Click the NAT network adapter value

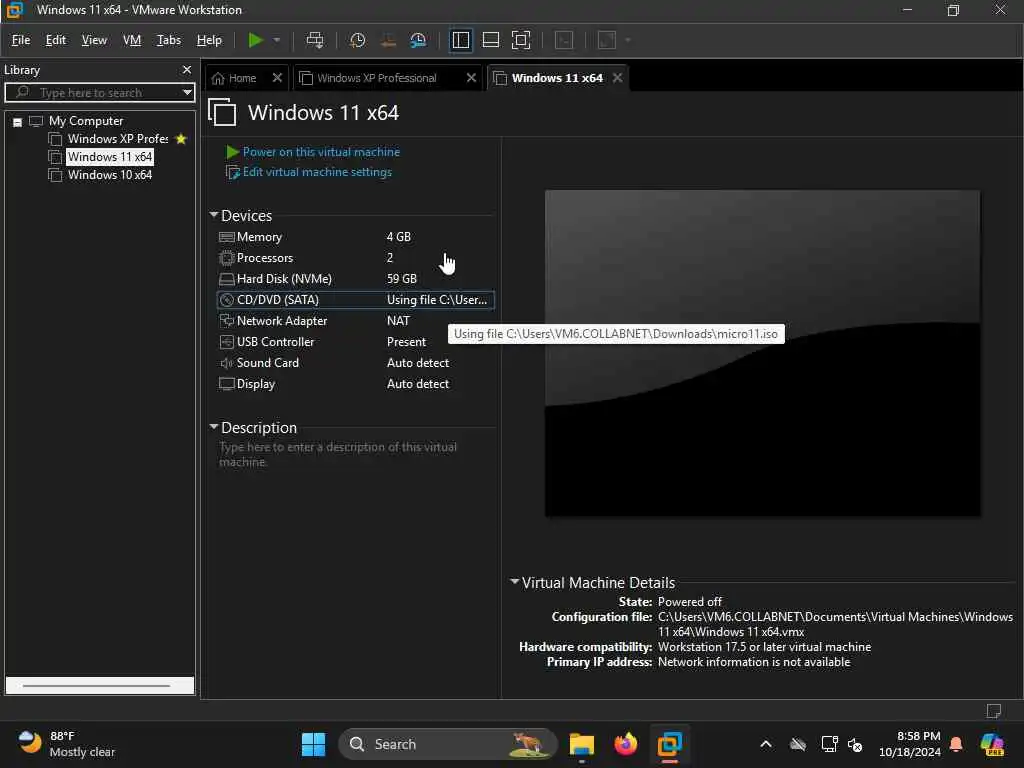click(x=398, y=321)
